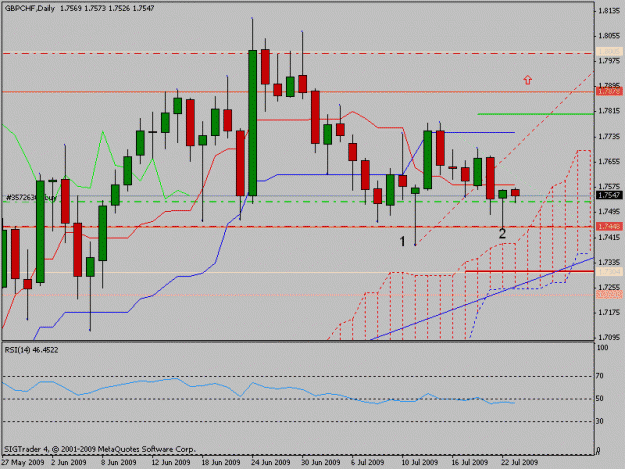
Task: Select the red up arrow chart object
Action: point(528,80)
